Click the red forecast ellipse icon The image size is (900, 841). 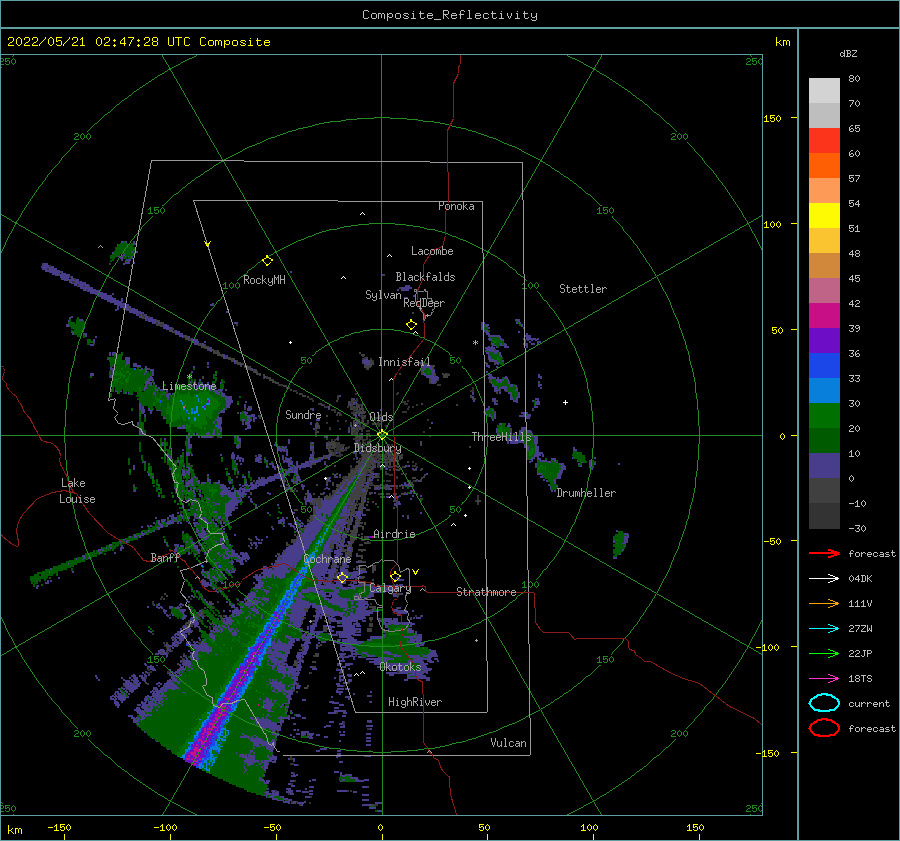click(x=824, y=728)
